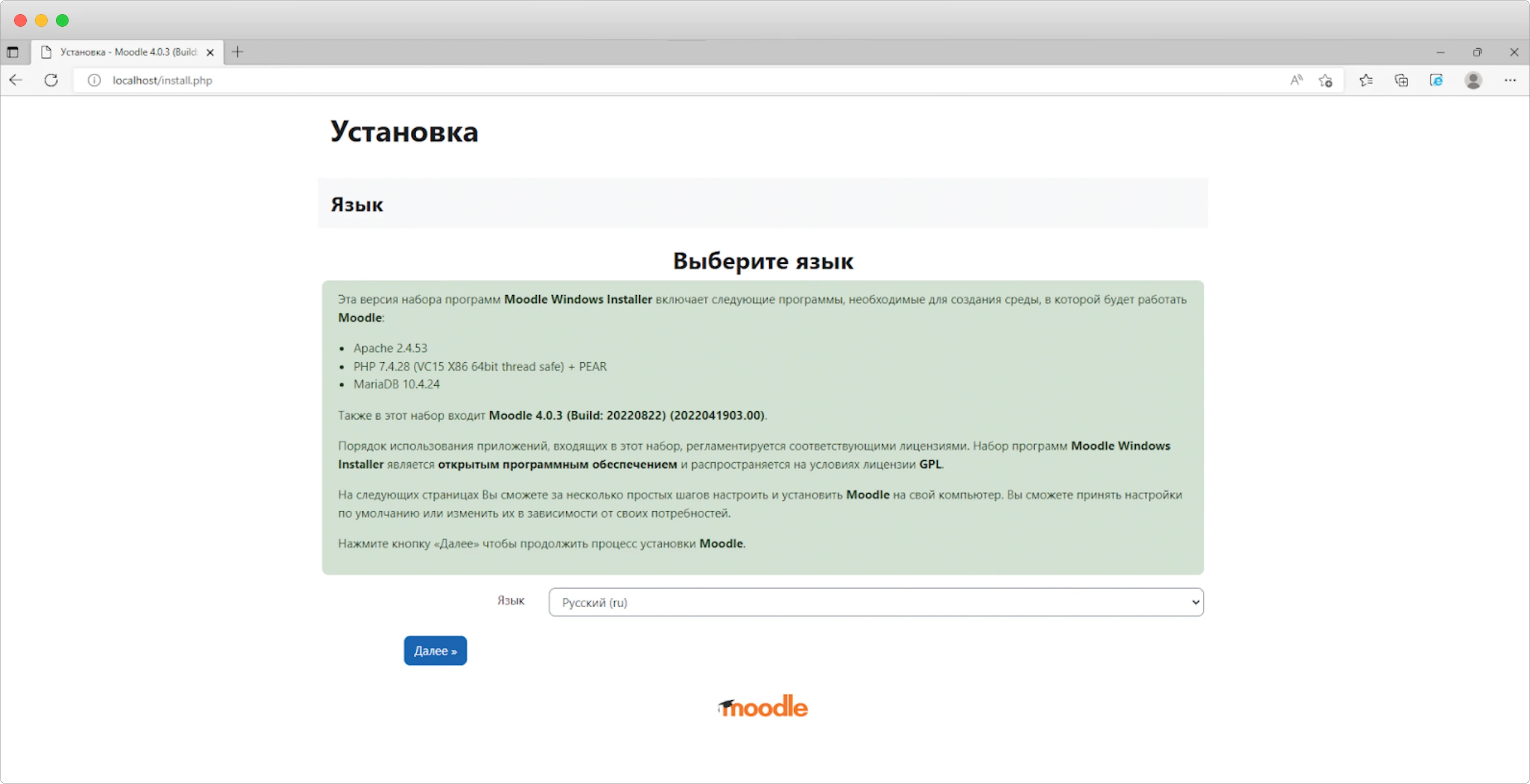Add this page to favorites
The image size is (1530, 784).
pos(1325,80)
